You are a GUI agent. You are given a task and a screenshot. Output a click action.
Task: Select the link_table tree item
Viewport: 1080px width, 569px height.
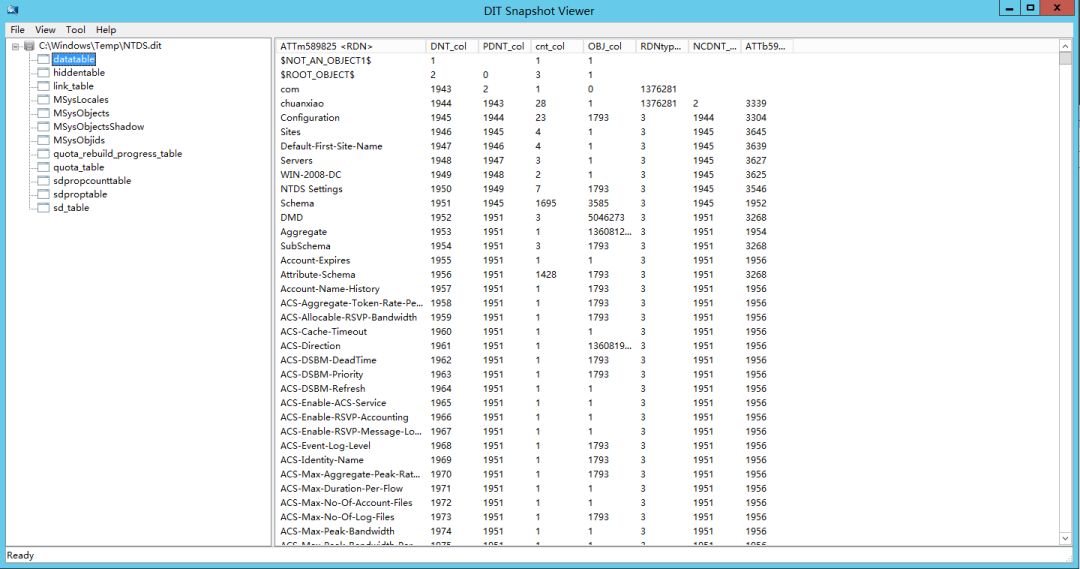click(x=73, y=86)
